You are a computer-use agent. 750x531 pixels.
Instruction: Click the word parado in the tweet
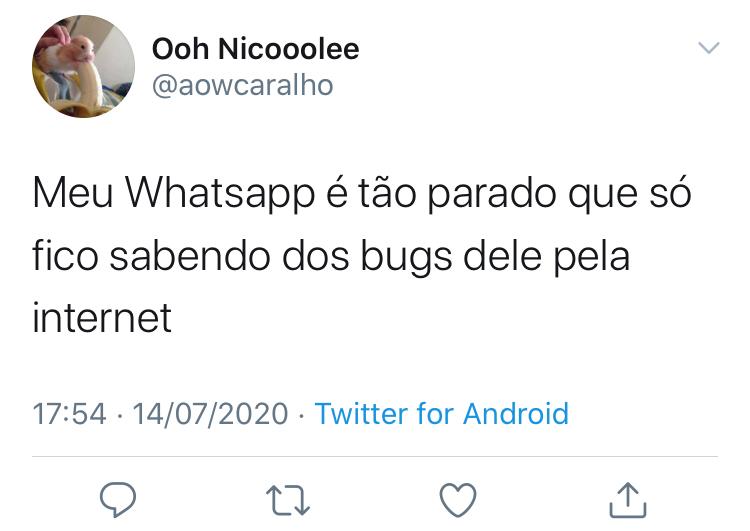[x=492, y=195]
